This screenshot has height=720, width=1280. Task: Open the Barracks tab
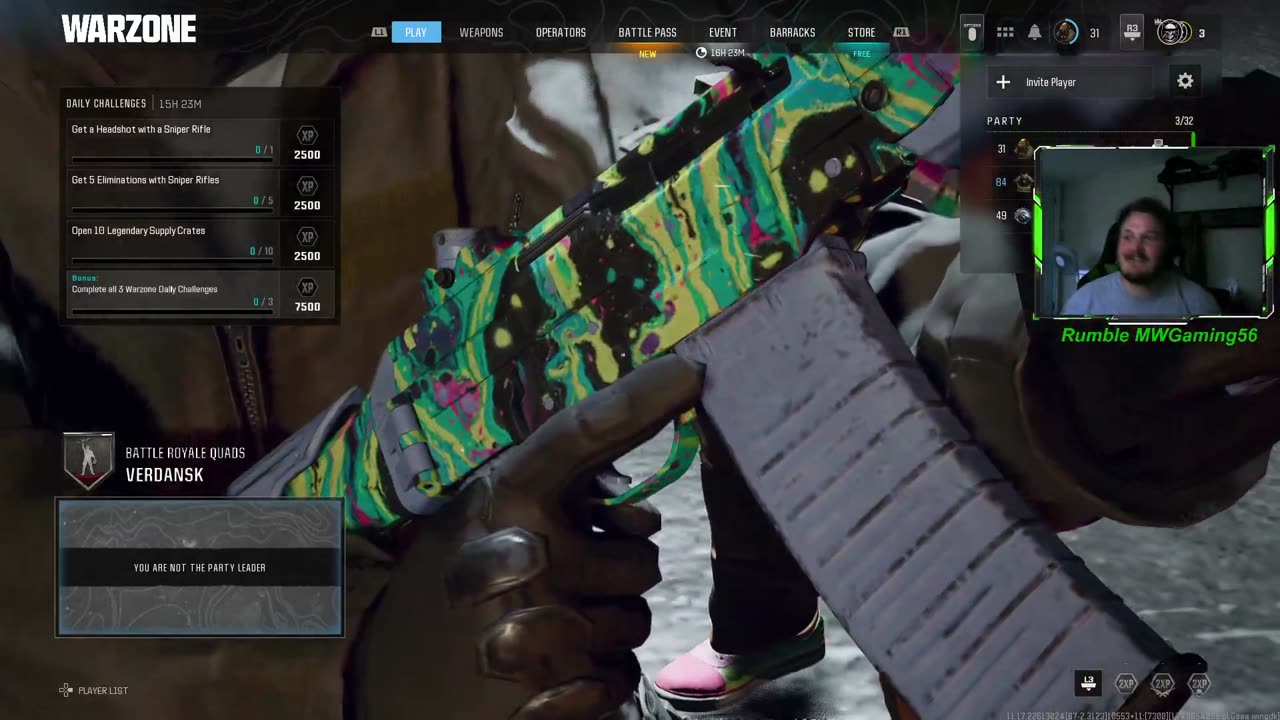[x=792, y=32]
